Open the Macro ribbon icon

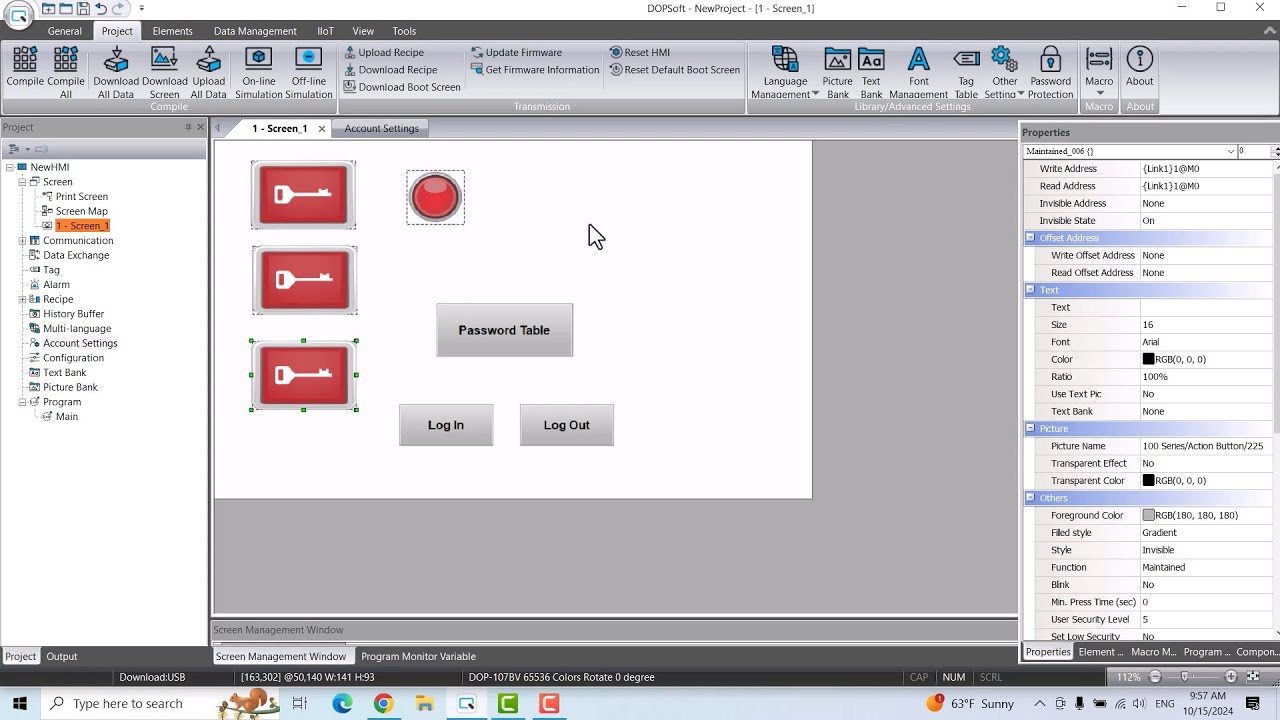[x=1099, y=70]
